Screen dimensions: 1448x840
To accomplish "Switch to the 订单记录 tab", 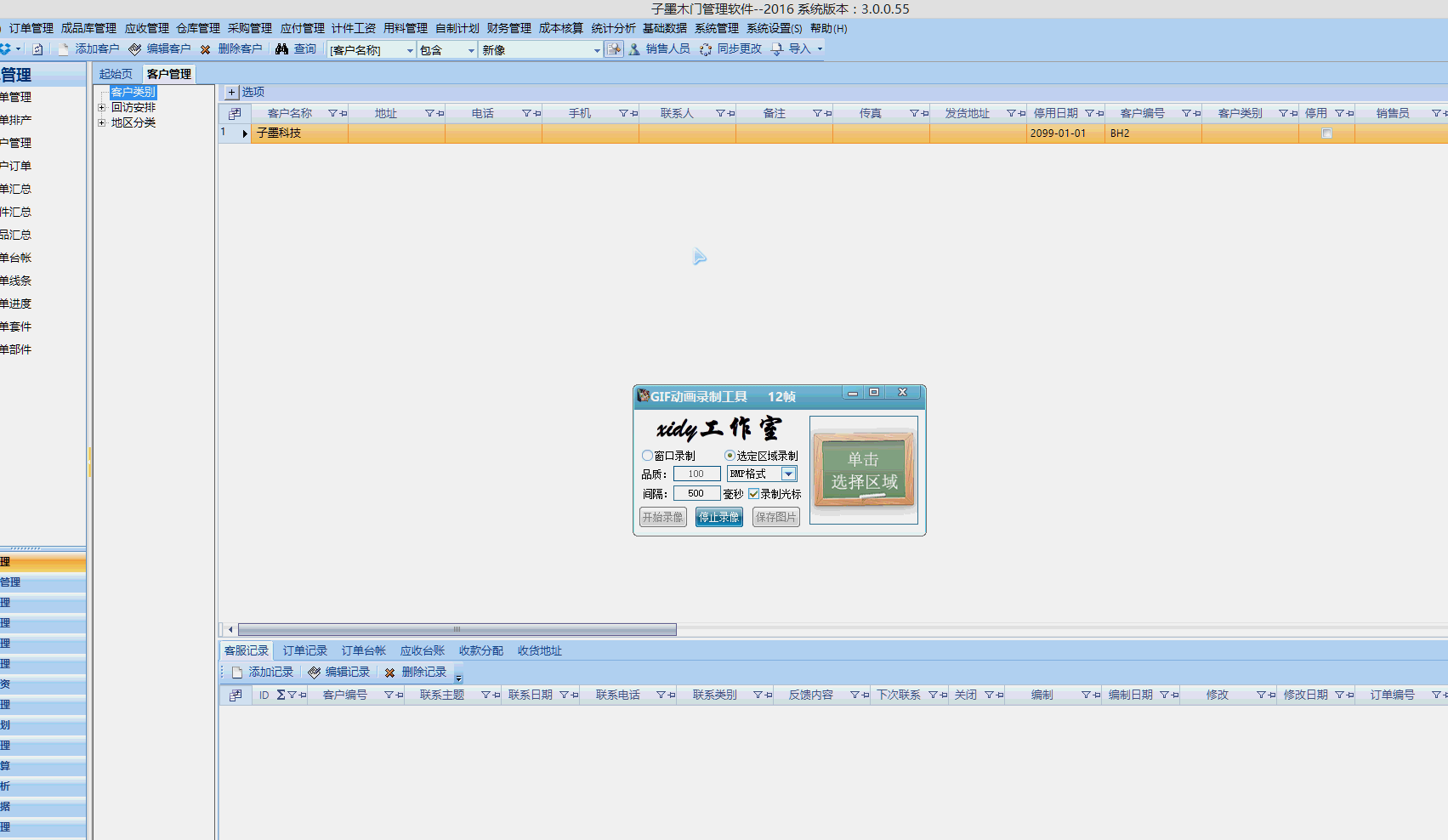I will 304,651.
